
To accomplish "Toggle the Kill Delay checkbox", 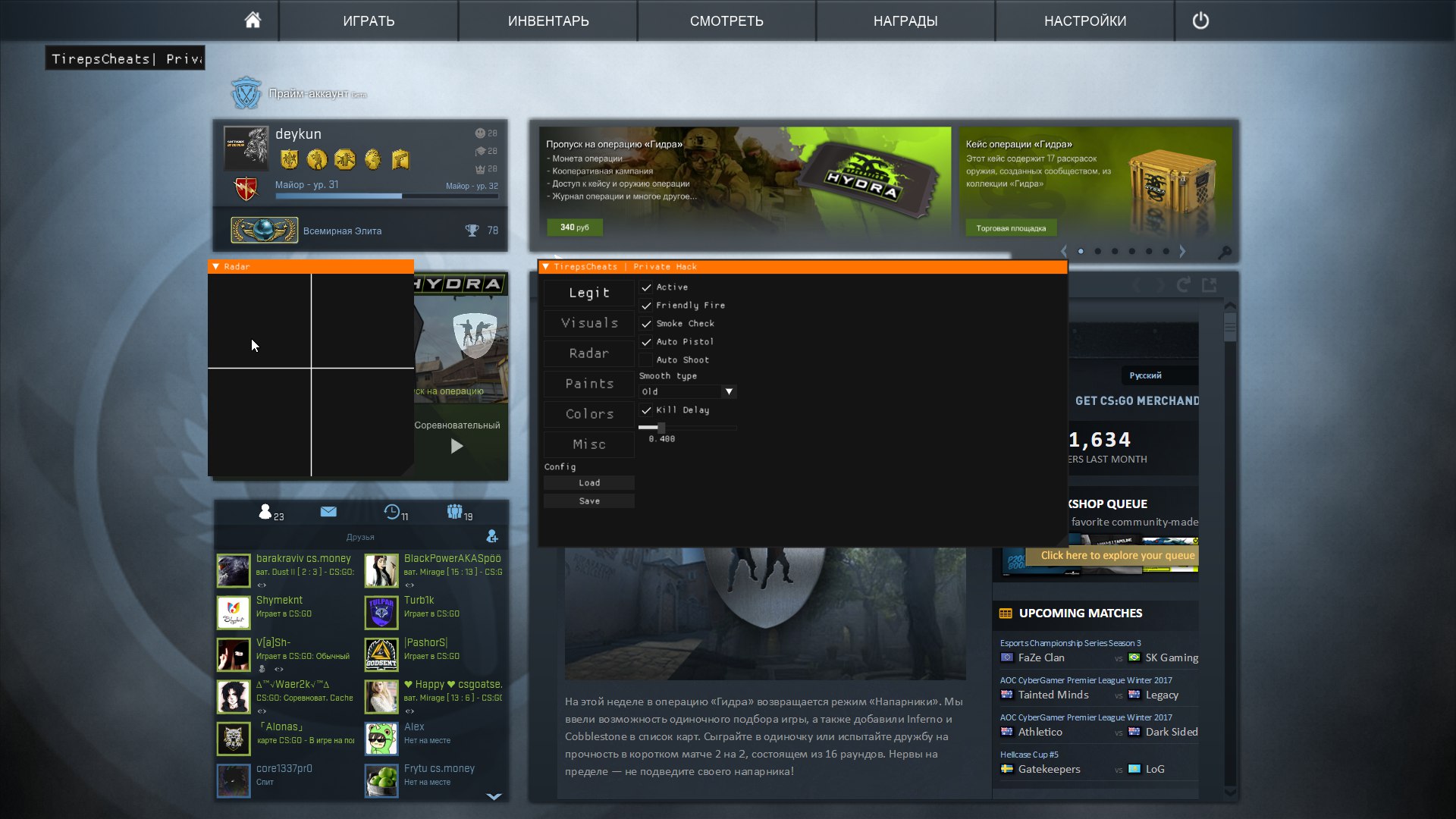I will point(646,410).
